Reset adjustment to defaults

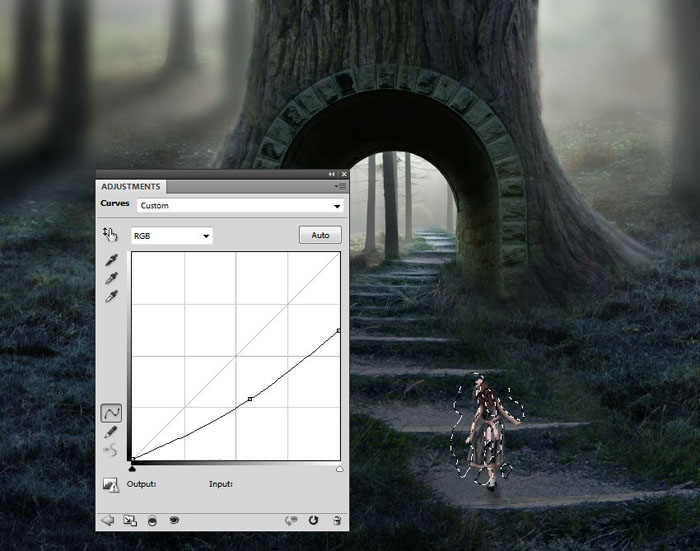coord(313,520)
